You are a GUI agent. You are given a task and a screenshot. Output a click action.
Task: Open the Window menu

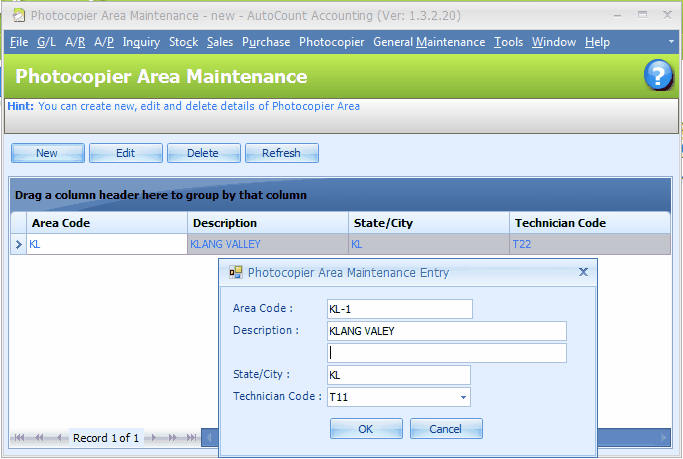pyautogui.click(x=554, y=42)
